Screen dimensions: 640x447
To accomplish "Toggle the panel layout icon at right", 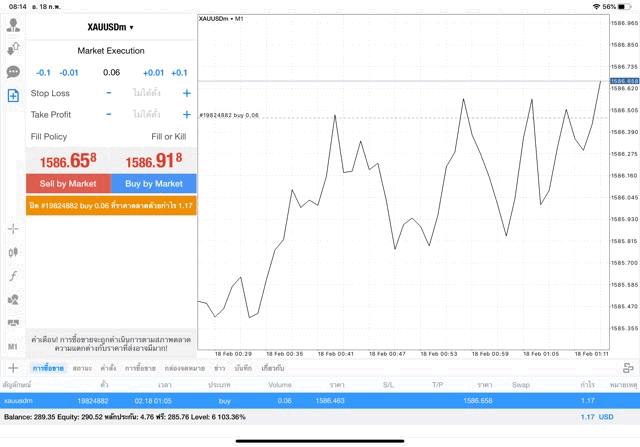I will (x=628, y=368).
